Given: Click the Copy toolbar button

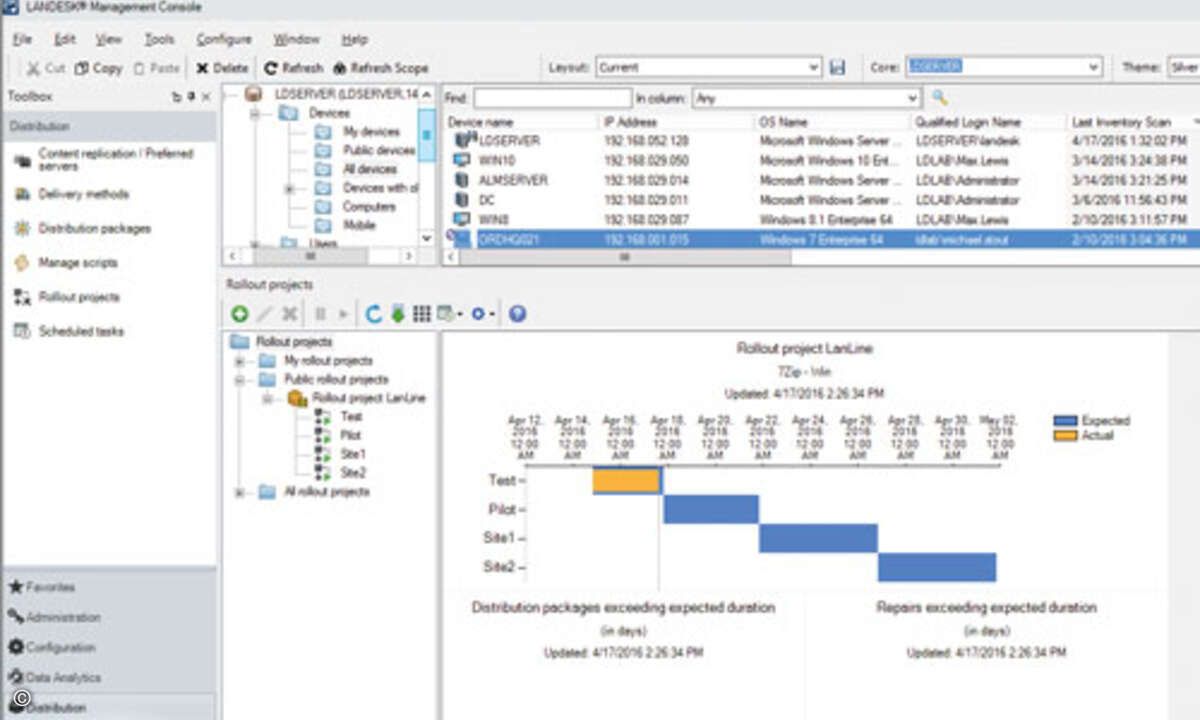Looking at the screenshot, I should click(98, 68).
